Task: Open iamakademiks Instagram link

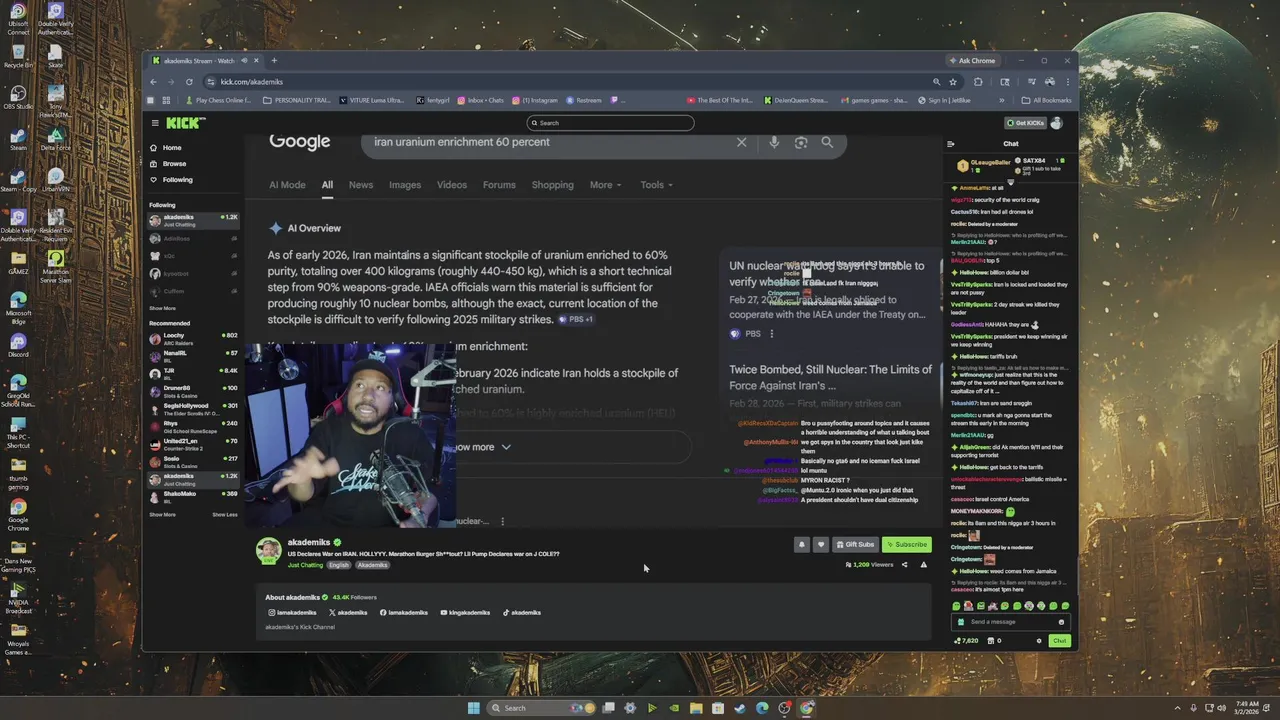Action: coord(292,613)
